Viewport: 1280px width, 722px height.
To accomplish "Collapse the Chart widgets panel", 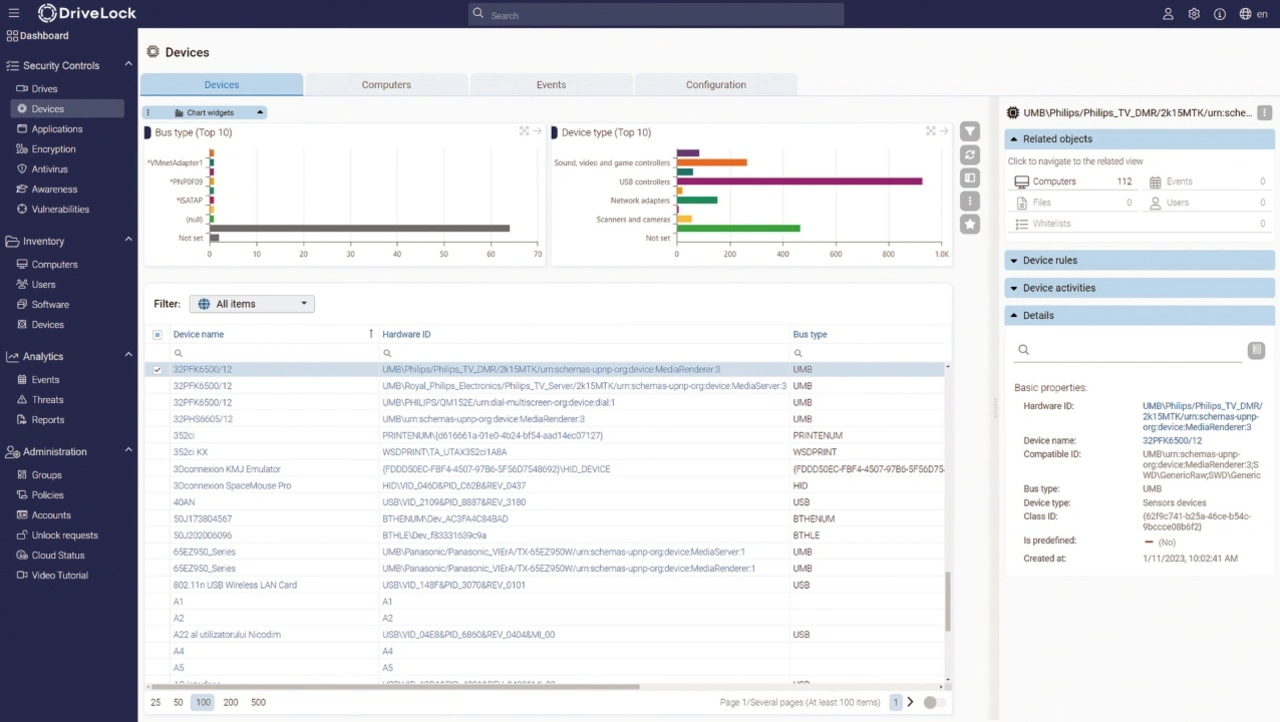I will 260,113.
